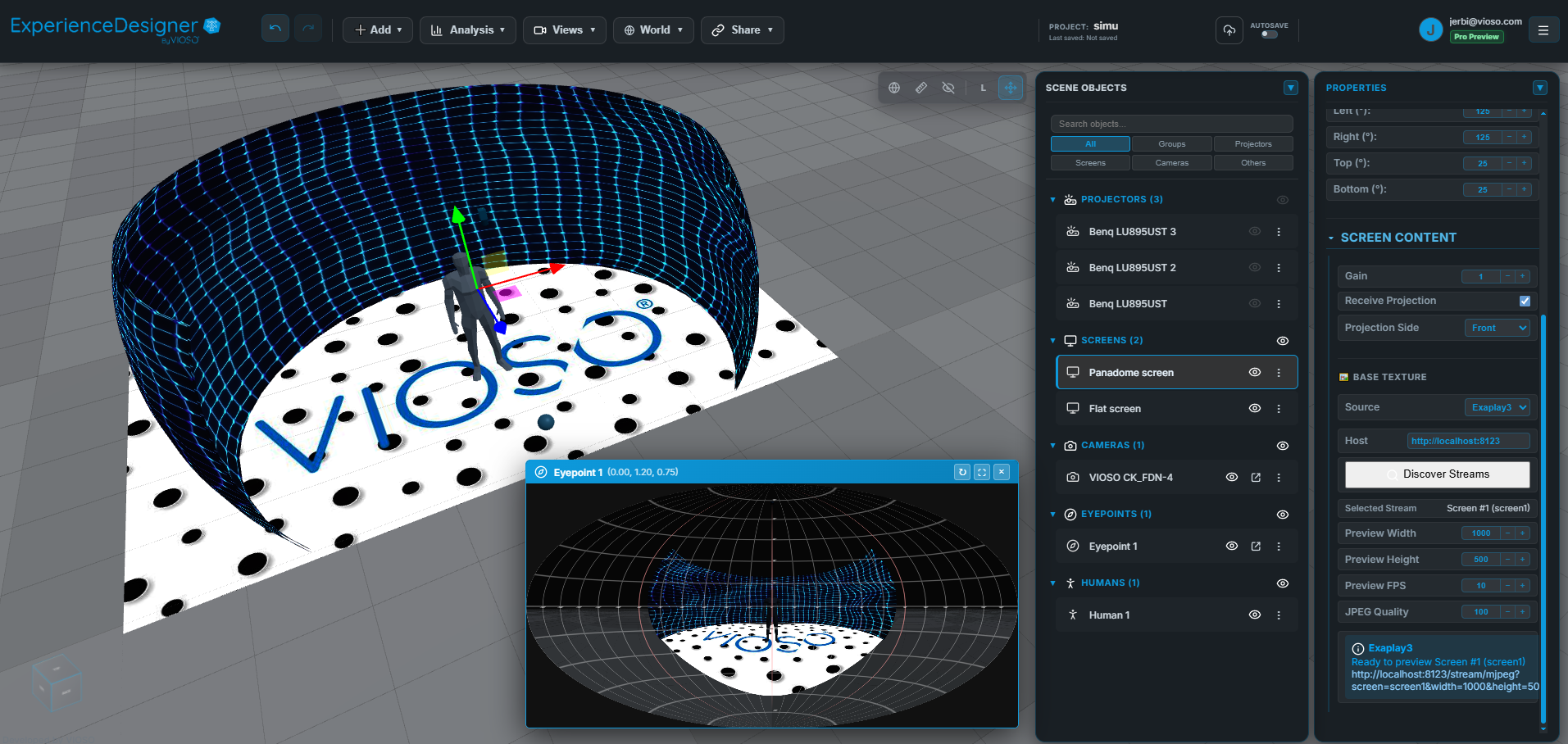The image size is (1568, 744).
Task: Decrease Preview Width with minus
Action: point(1507,533)
